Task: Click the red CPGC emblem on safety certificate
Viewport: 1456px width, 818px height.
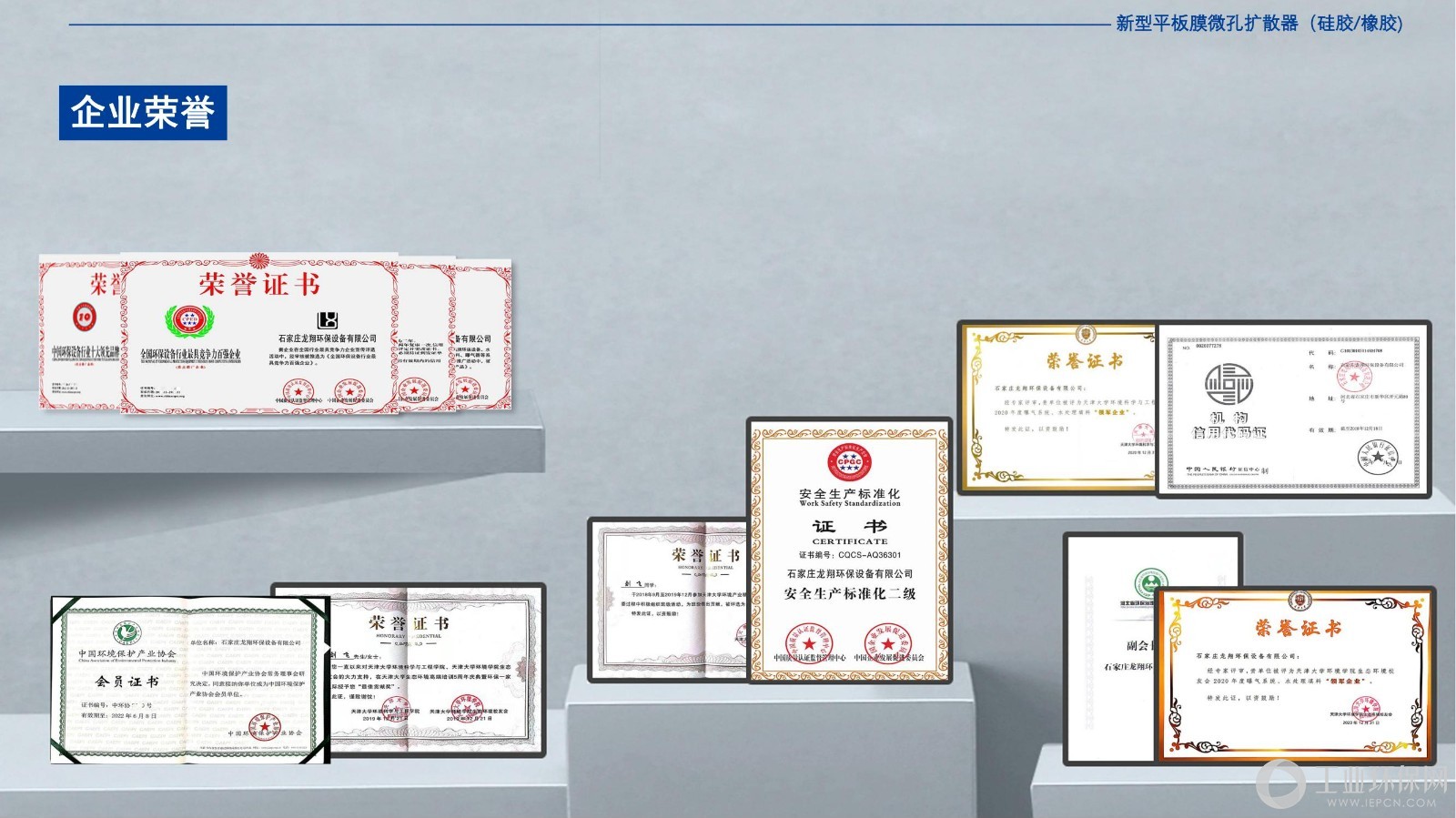Action: pos(849,461)
